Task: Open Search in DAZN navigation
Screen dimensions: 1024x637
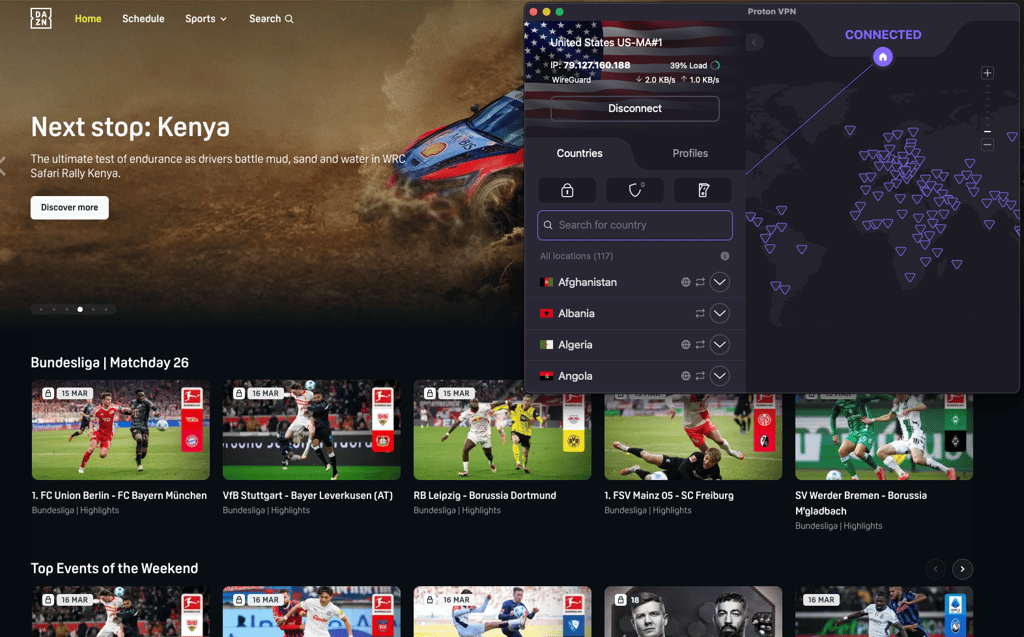Action: coord(271,19)
